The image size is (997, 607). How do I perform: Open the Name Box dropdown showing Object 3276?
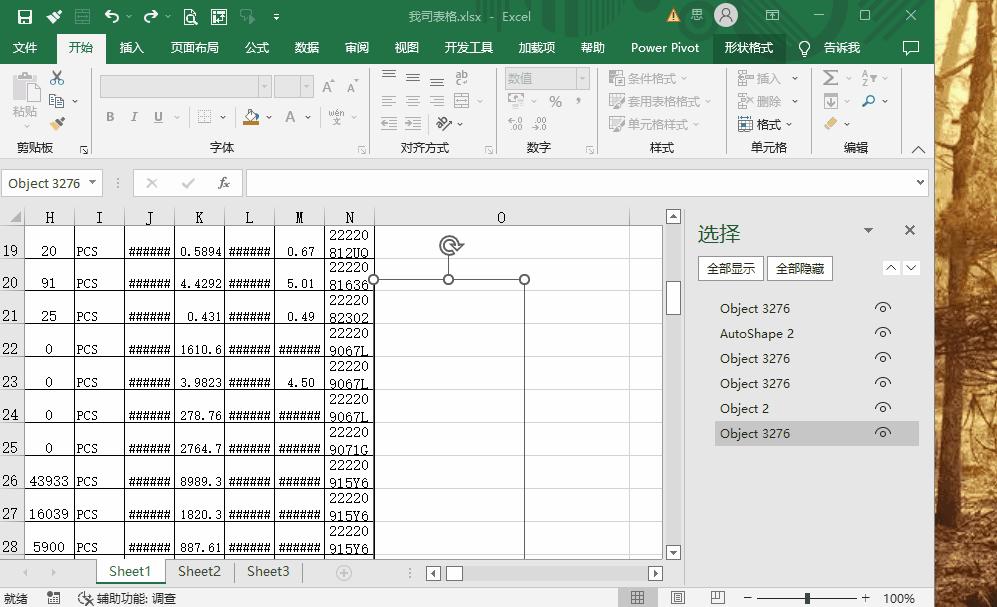(94, 183)
